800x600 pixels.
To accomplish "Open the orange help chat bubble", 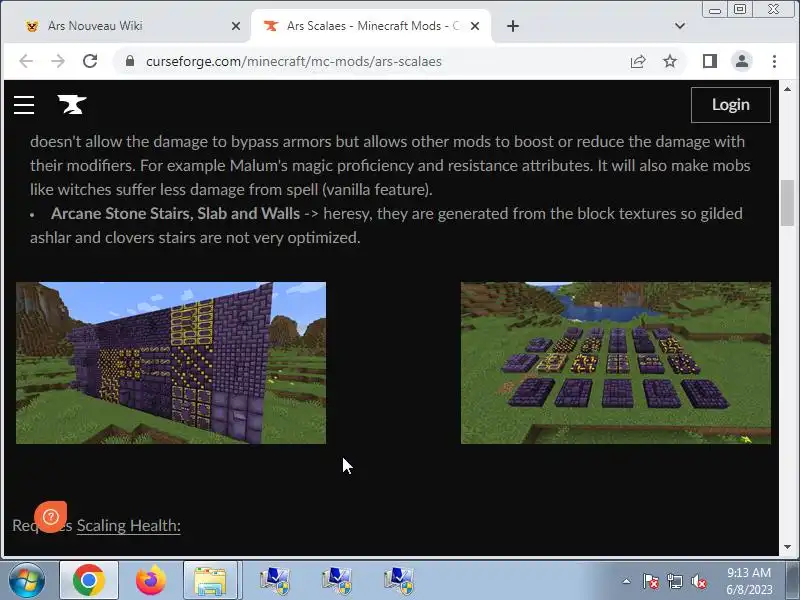I will tap(51, 516).
